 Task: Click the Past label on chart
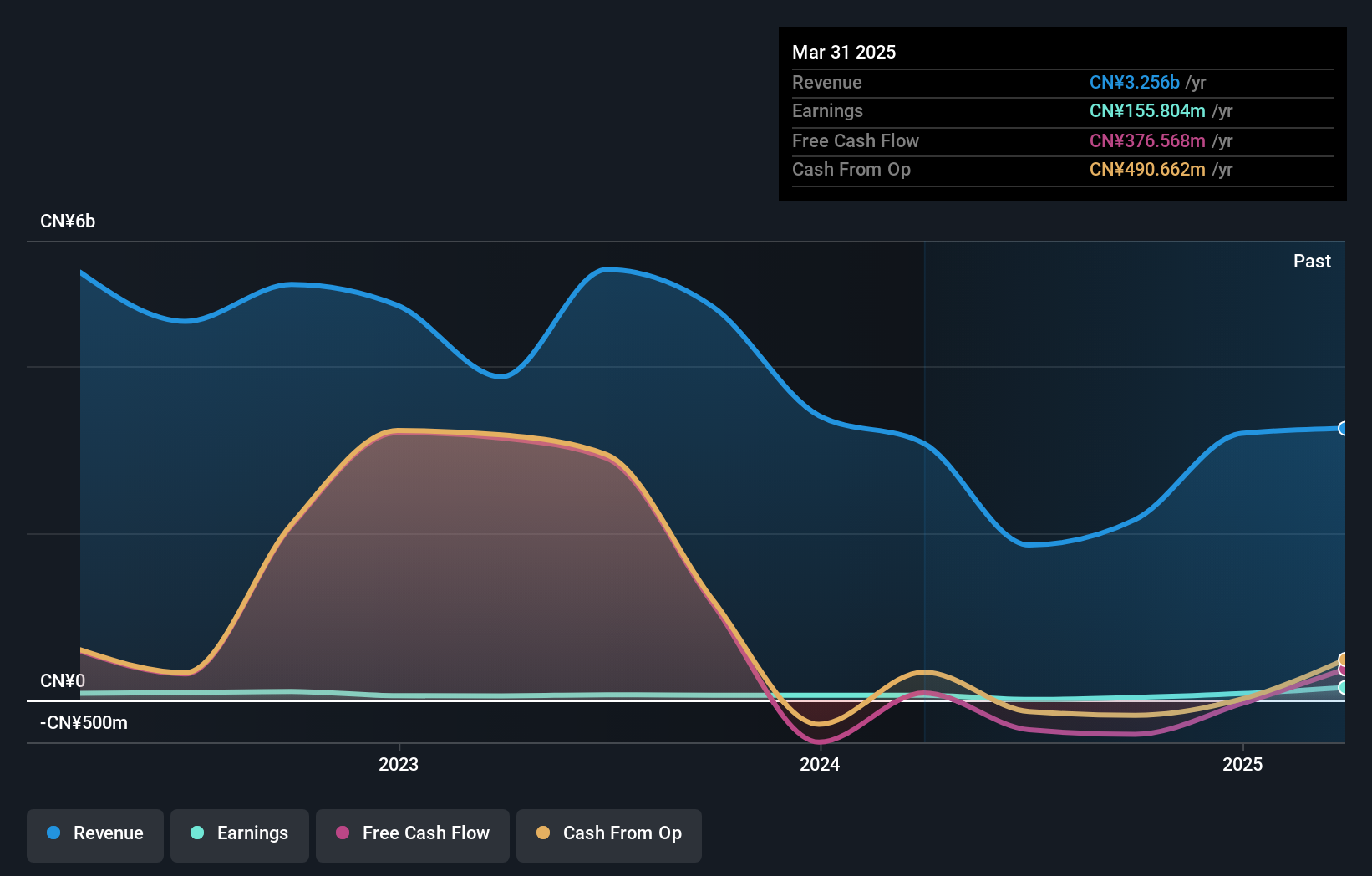pyautogui.click(x=1312, y=261)
